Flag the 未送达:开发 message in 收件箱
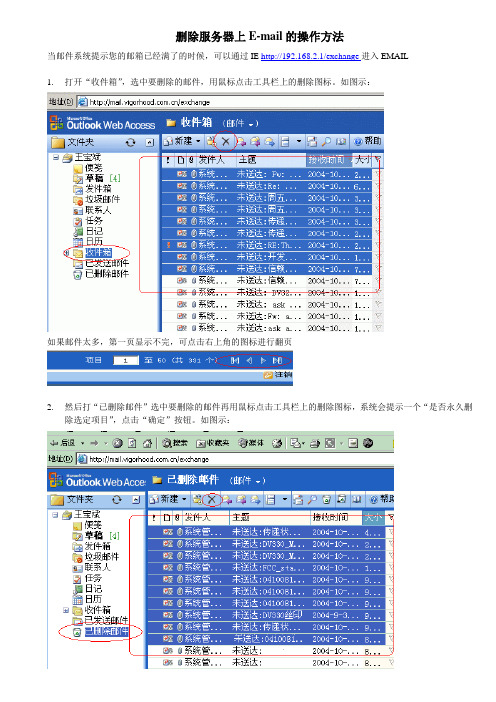This screenshot has height=702, width=496. click(377, 257)
